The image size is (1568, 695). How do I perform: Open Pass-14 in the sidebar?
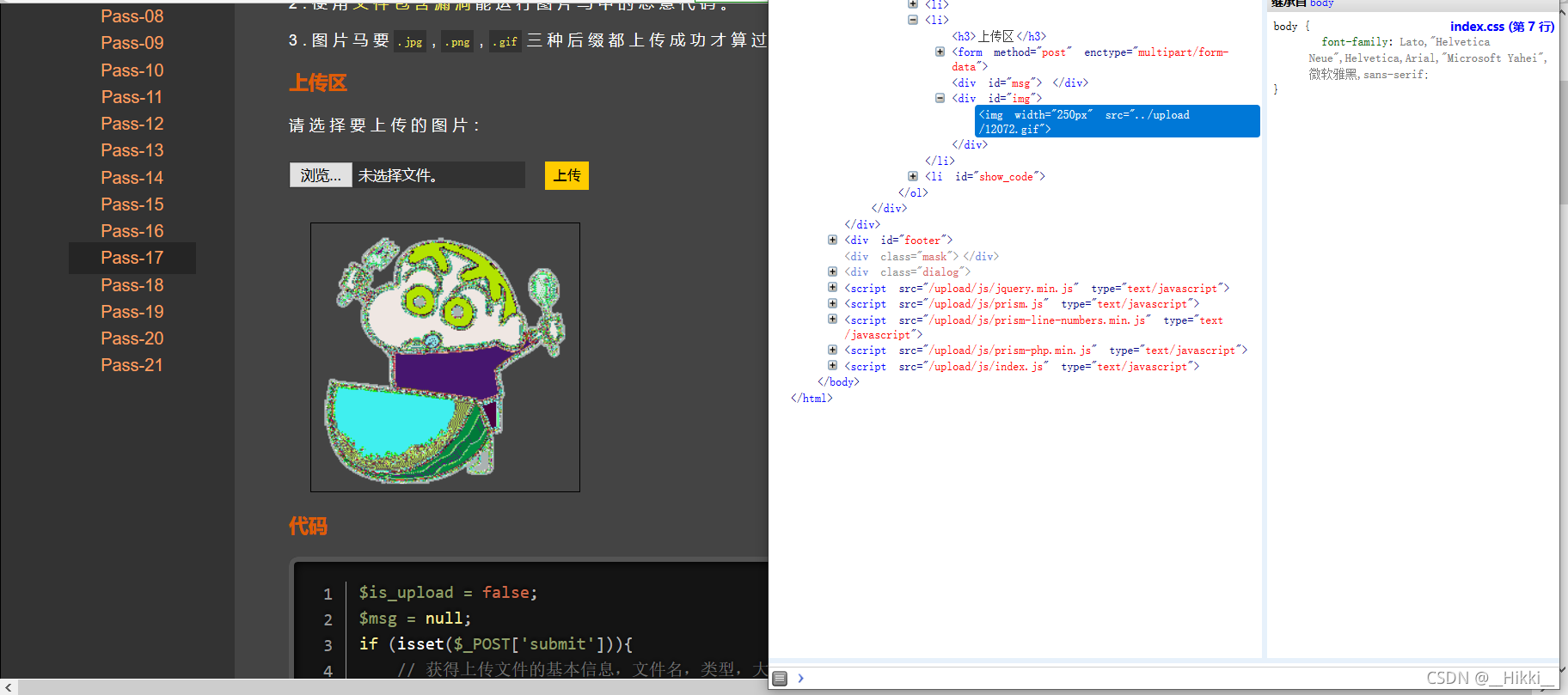pos(132,178)
